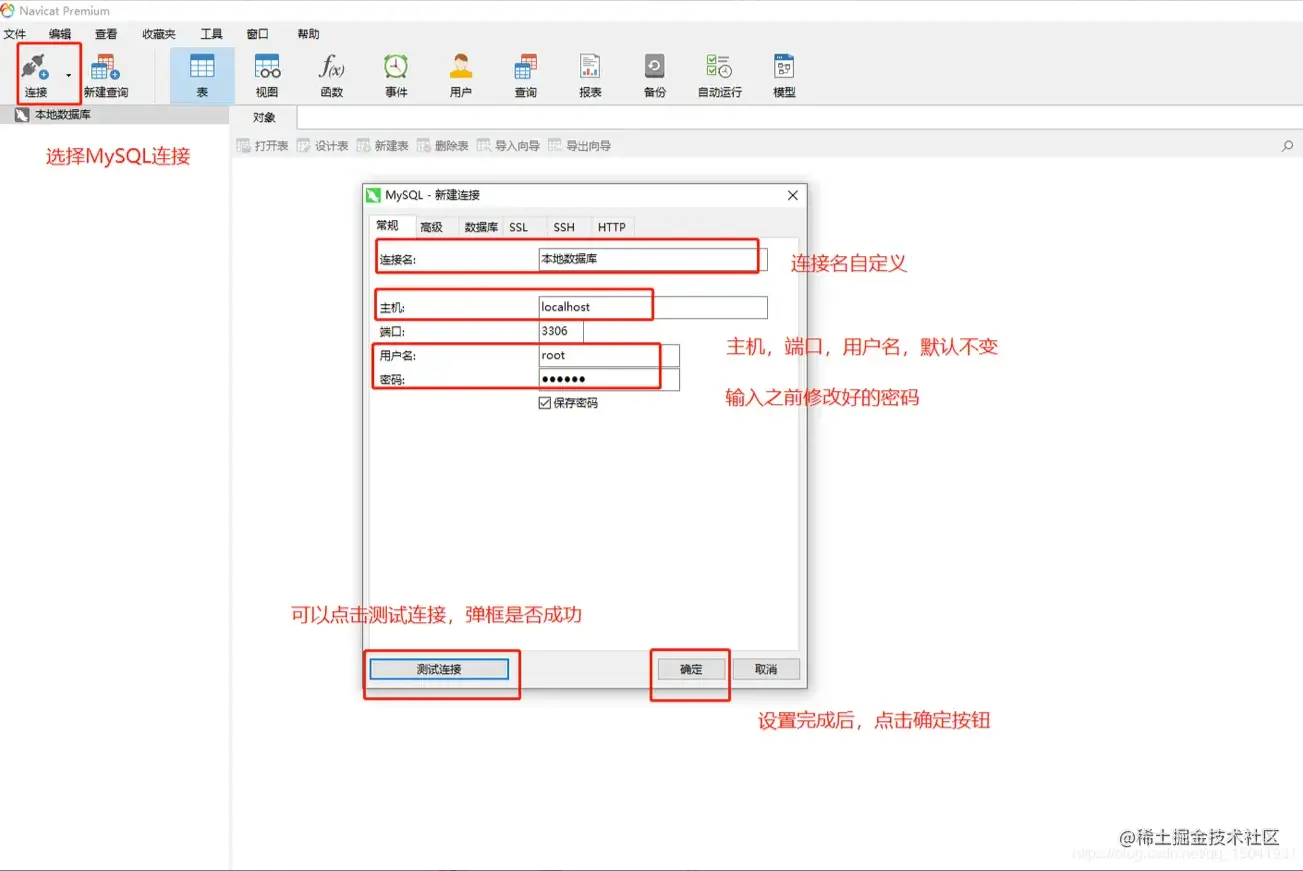Click the 事件 (Events) clock icon
Screen dimensions: 1303x871
click(x=396, y=72)
